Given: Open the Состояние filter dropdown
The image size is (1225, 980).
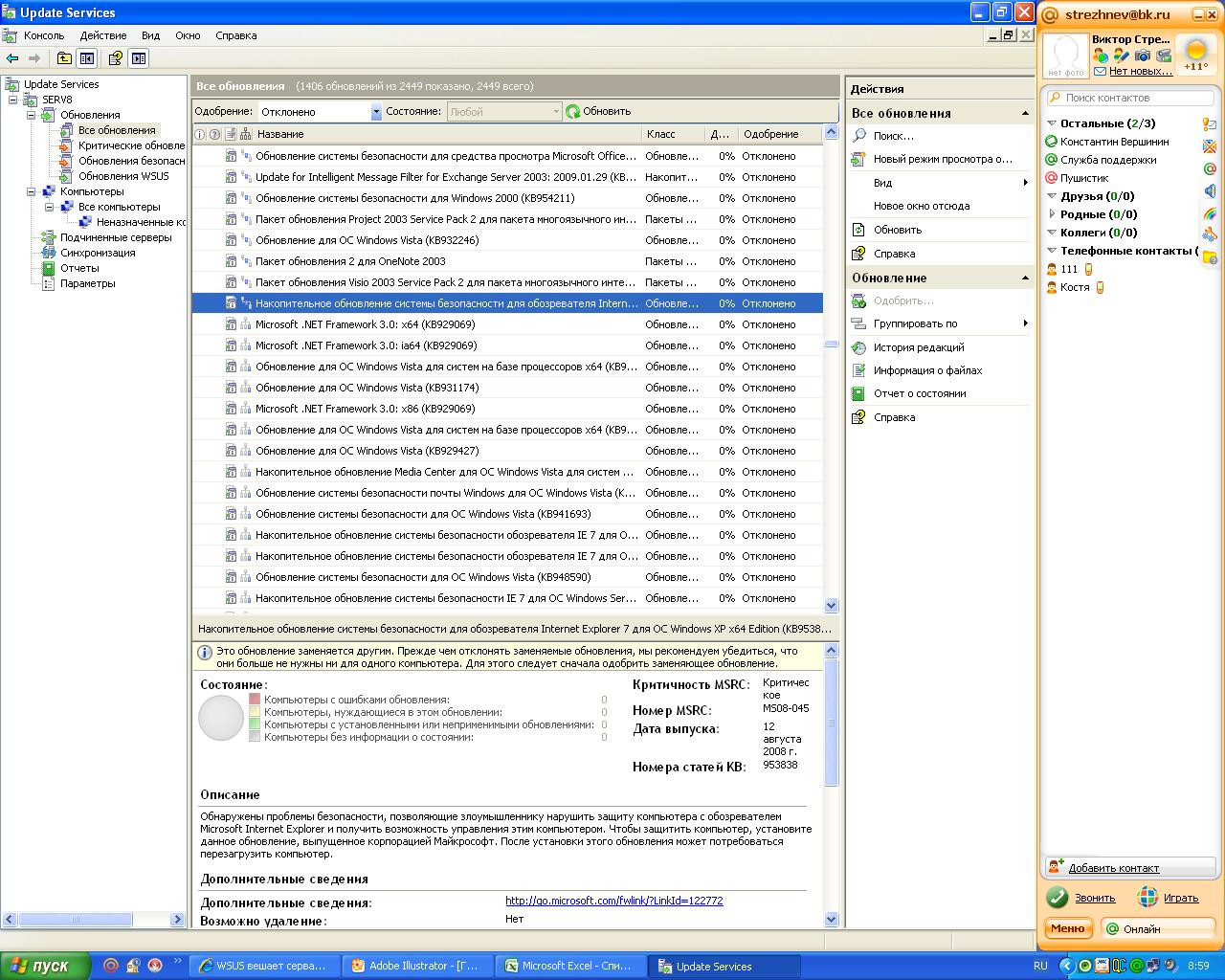Looking at the screenshot, I should tap(555, 112).
